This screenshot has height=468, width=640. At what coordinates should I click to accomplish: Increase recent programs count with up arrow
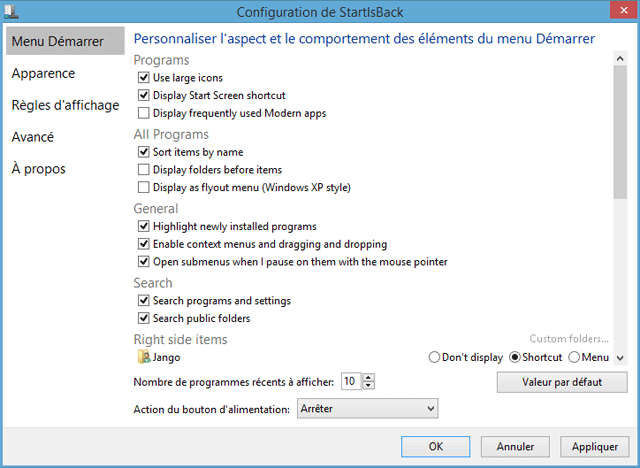pos(369,377)
